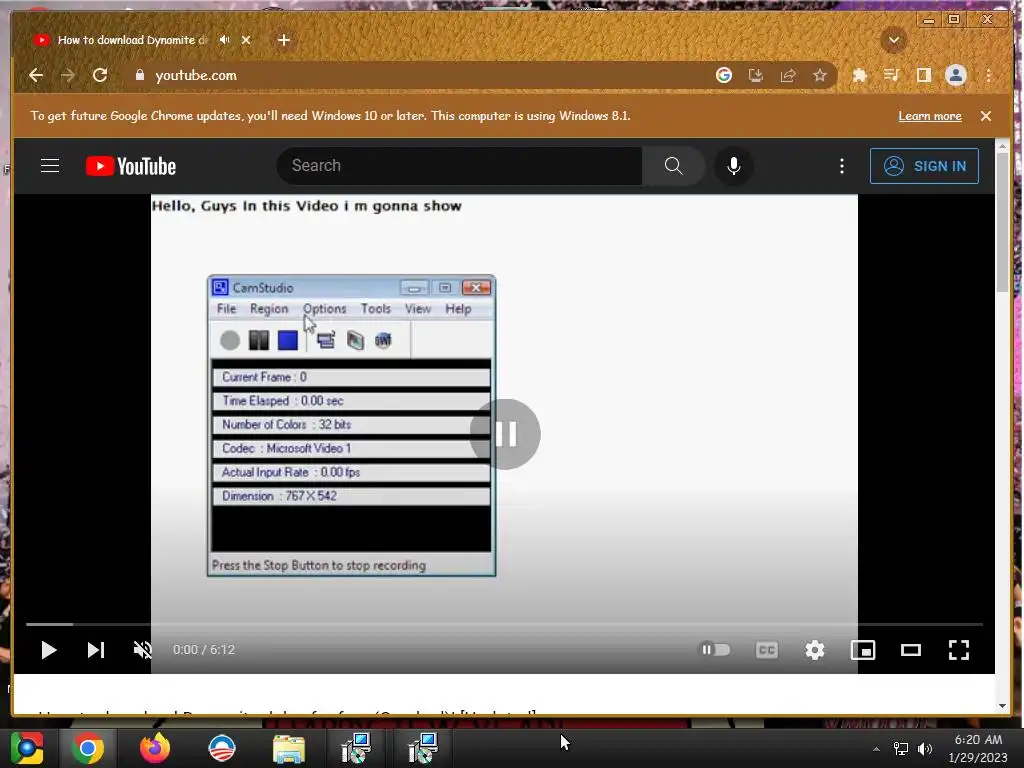Unmute the video player volume

click(x=142, y=650)
